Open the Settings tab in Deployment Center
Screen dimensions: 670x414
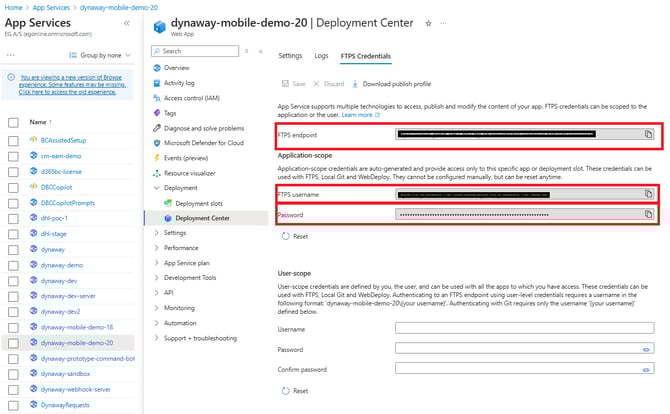coord(290,56)
